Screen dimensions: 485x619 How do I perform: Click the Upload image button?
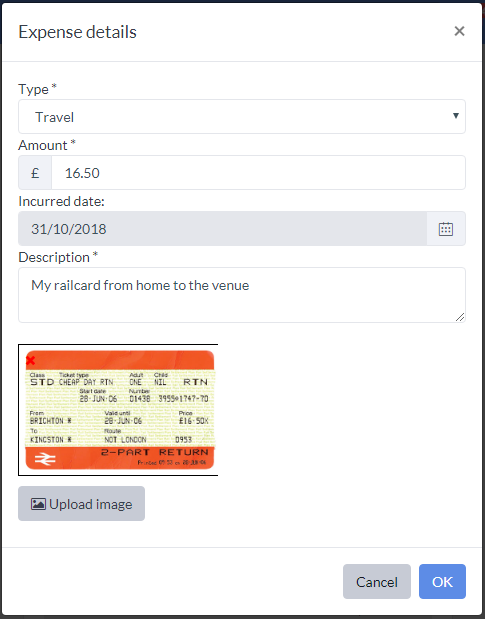[x=81, y=503]
